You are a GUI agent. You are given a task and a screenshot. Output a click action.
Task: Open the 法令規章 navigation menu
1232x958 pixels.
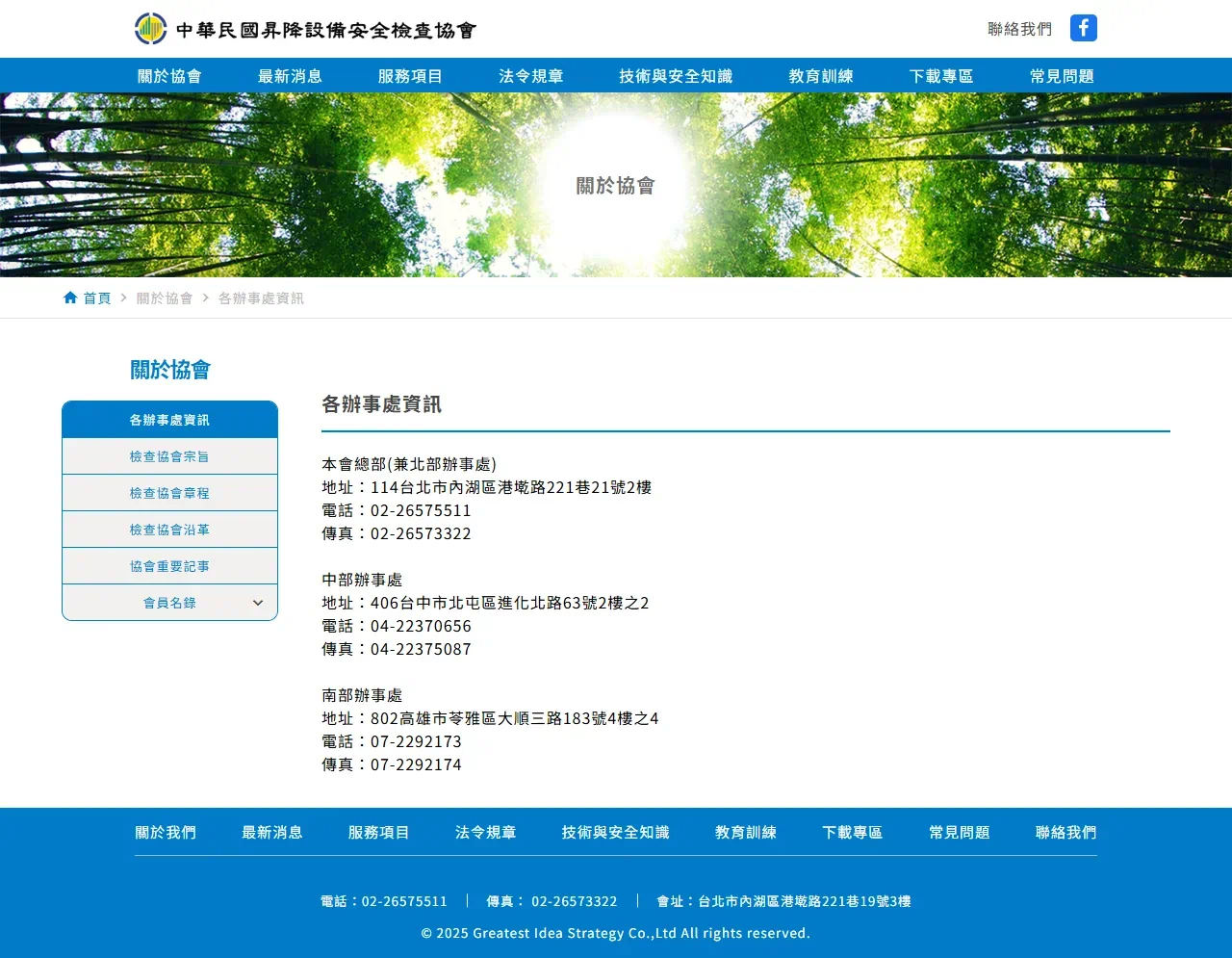click(531, 75)
